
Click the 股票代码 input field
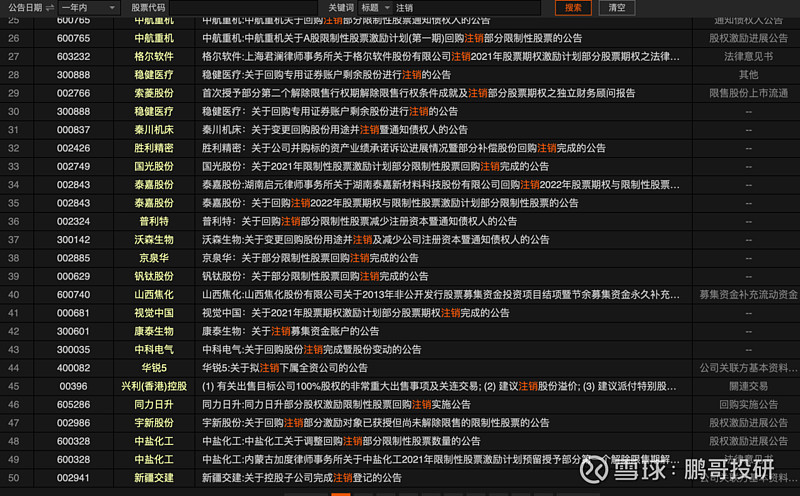click(x=243, y=8)
